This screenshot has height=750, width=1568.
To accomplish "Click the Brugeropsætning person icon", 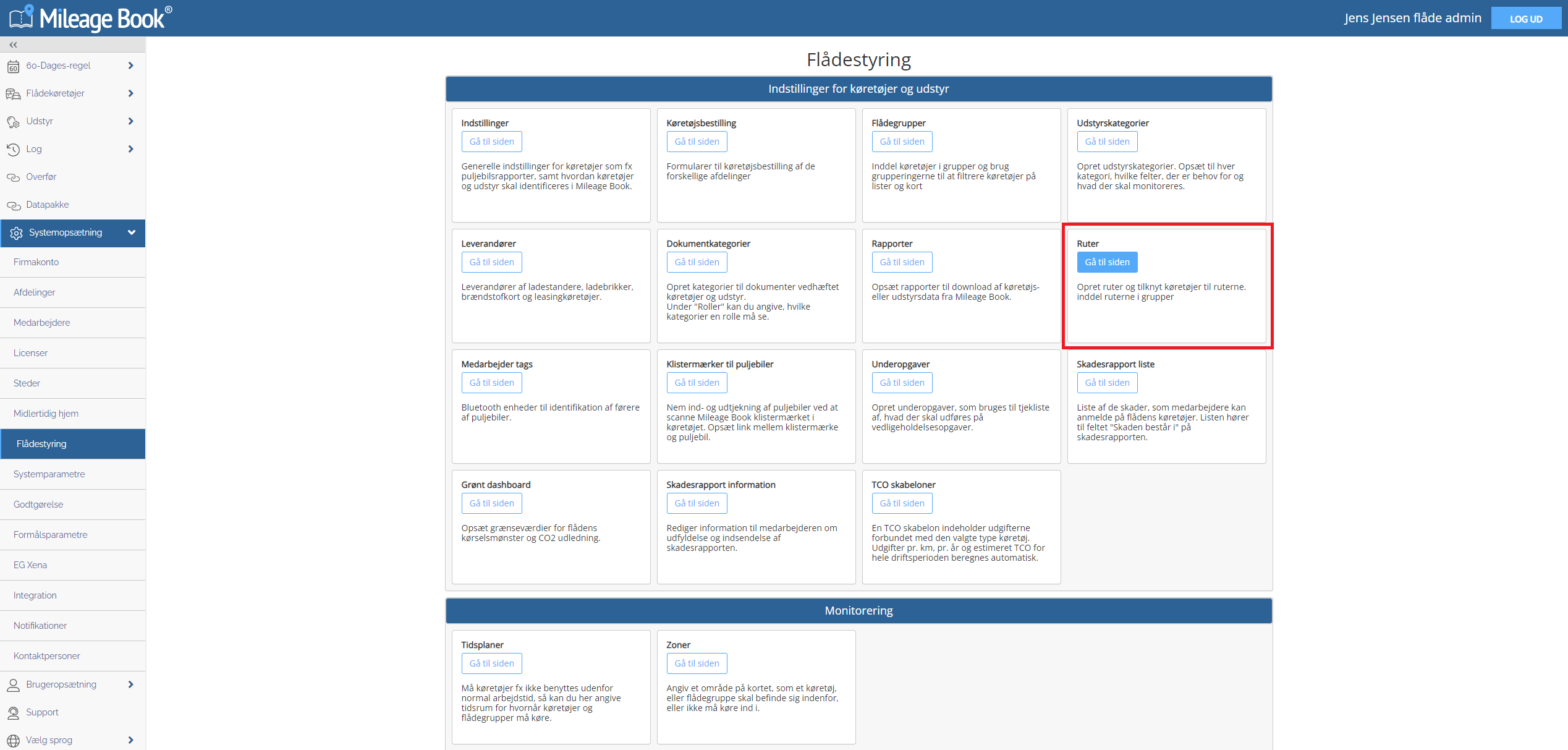I will coord(13,685).
